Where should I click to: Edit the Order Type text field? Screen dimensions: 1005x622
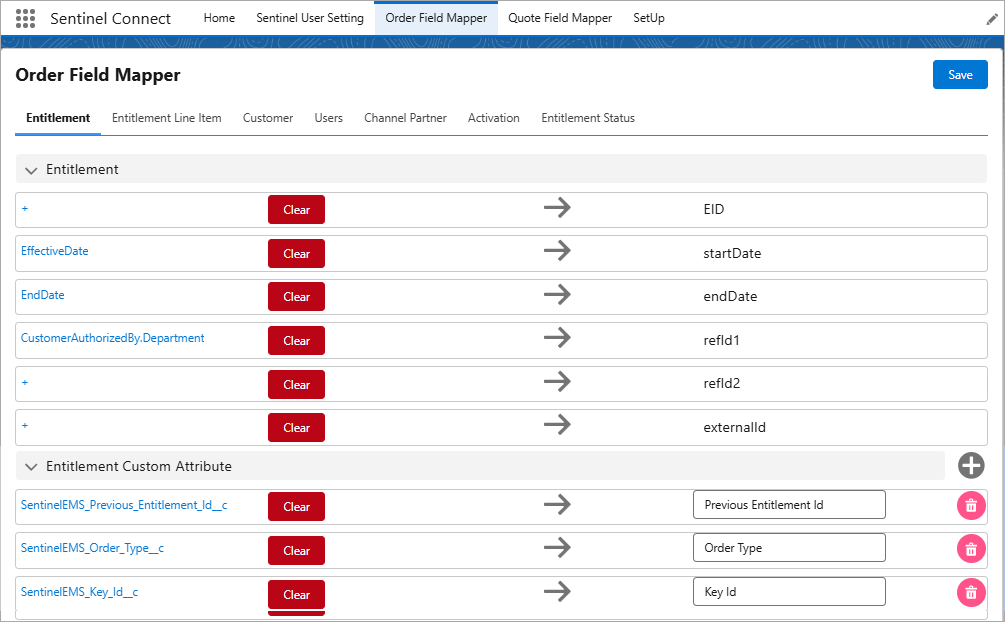(788, 548)
